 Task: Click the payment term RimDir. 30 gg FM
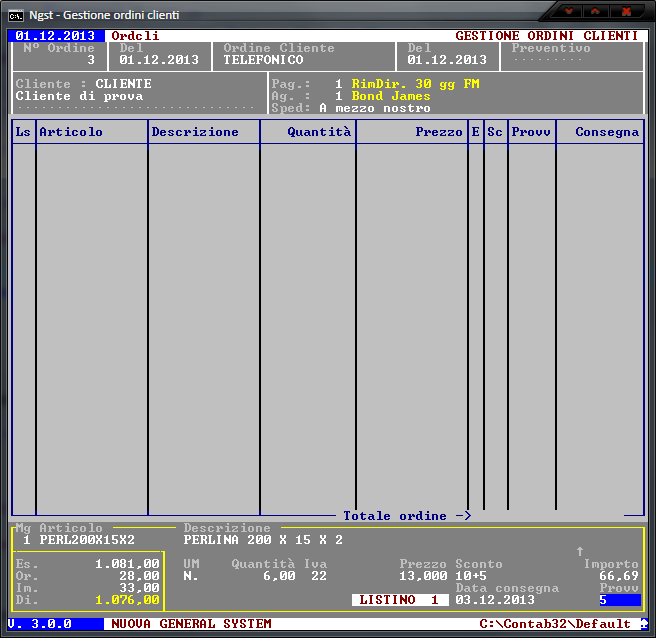415,84
